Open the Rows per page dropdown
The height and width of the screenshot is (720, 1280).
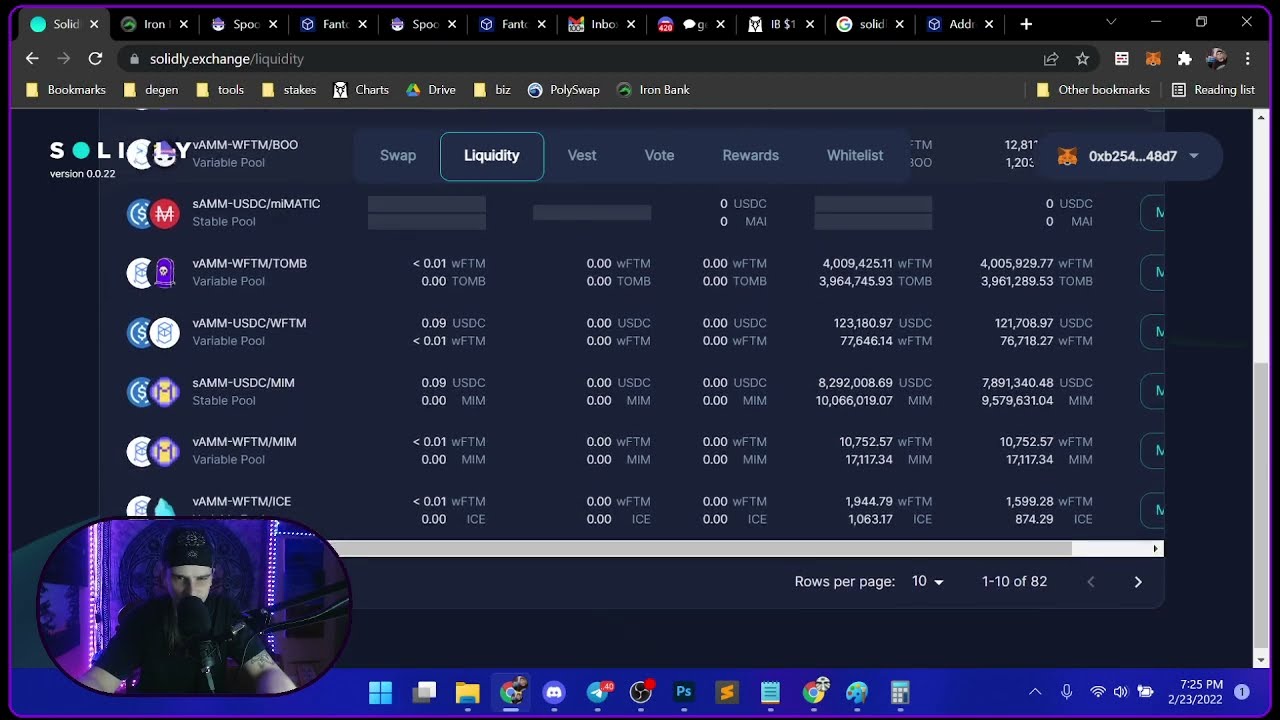tap(927, 582)
